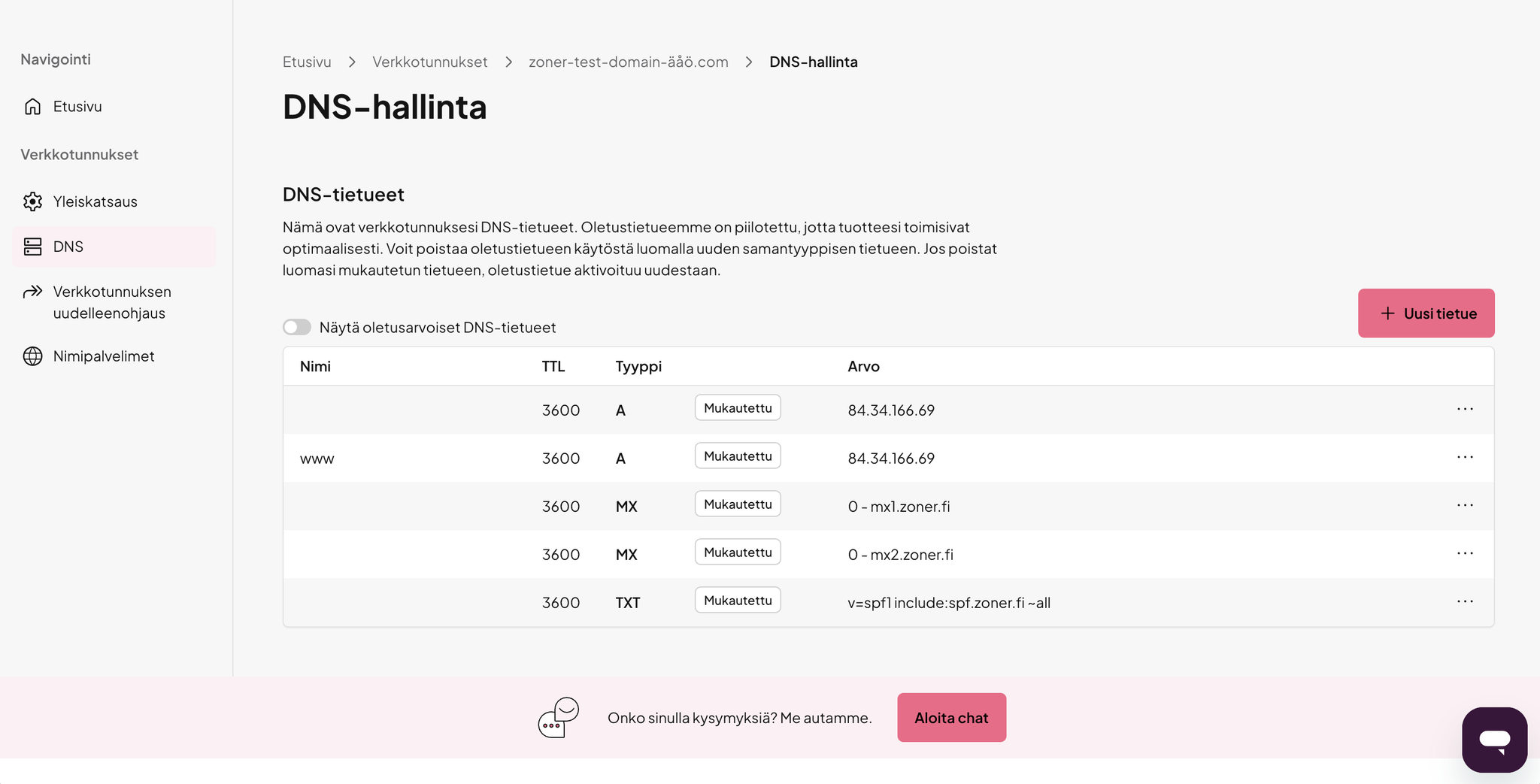Click the TTL column header
The width and height of the screenshot is (1540, 784).
point(553,366)
